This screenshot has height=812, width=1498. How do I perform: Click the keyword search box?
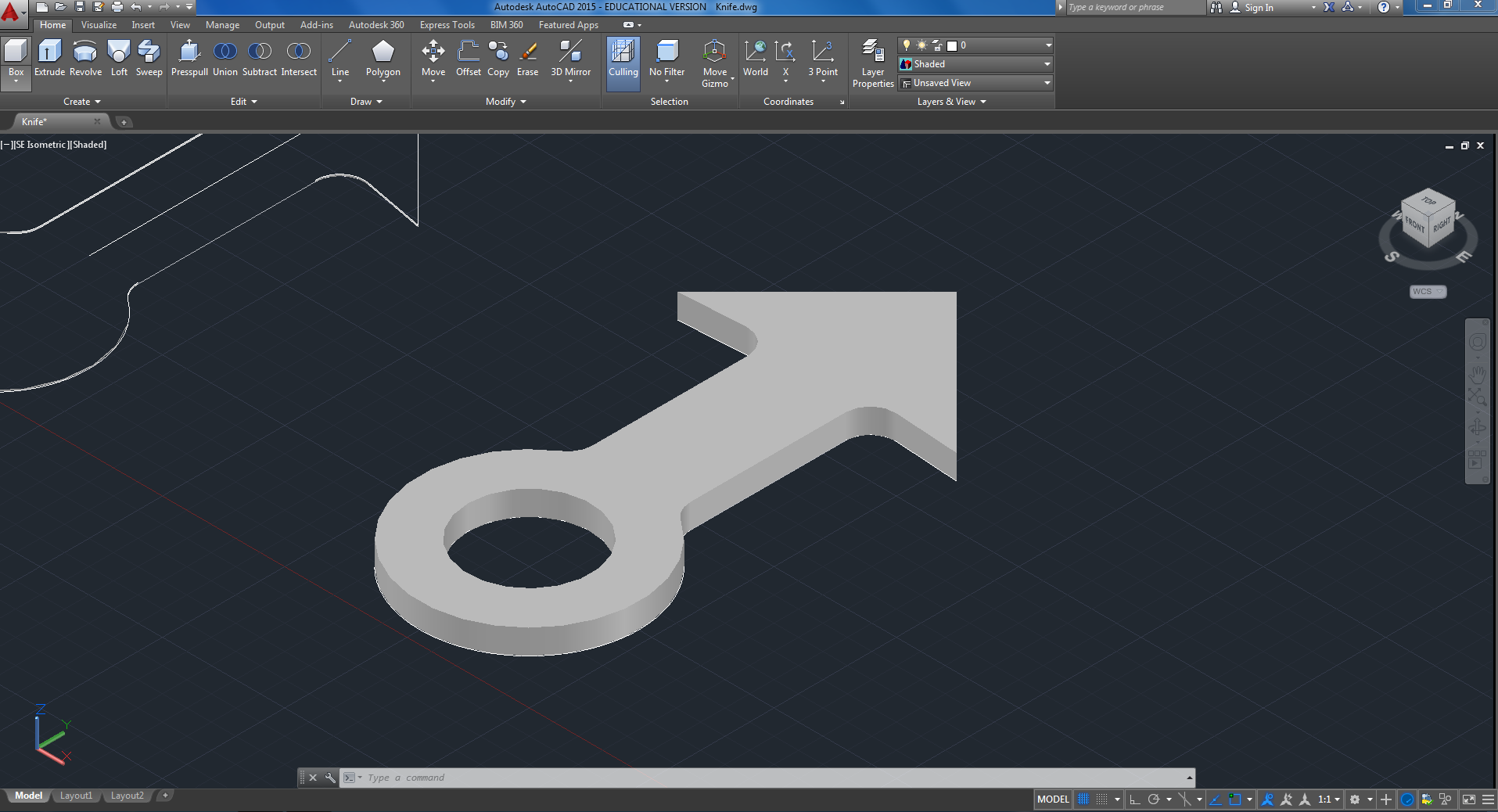click(x=1135, y=7)
